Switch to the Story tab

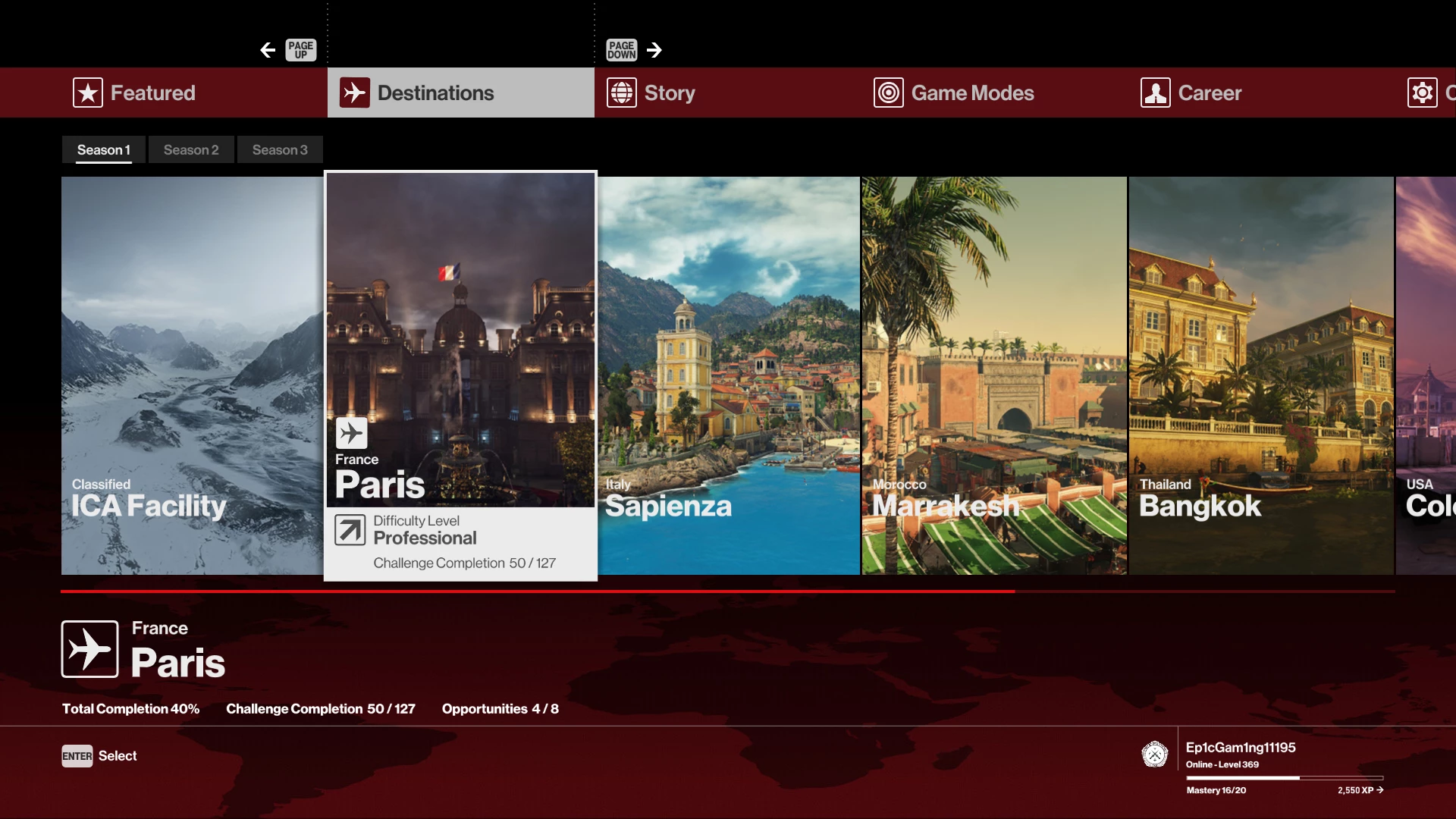click(x=728, y=93)
